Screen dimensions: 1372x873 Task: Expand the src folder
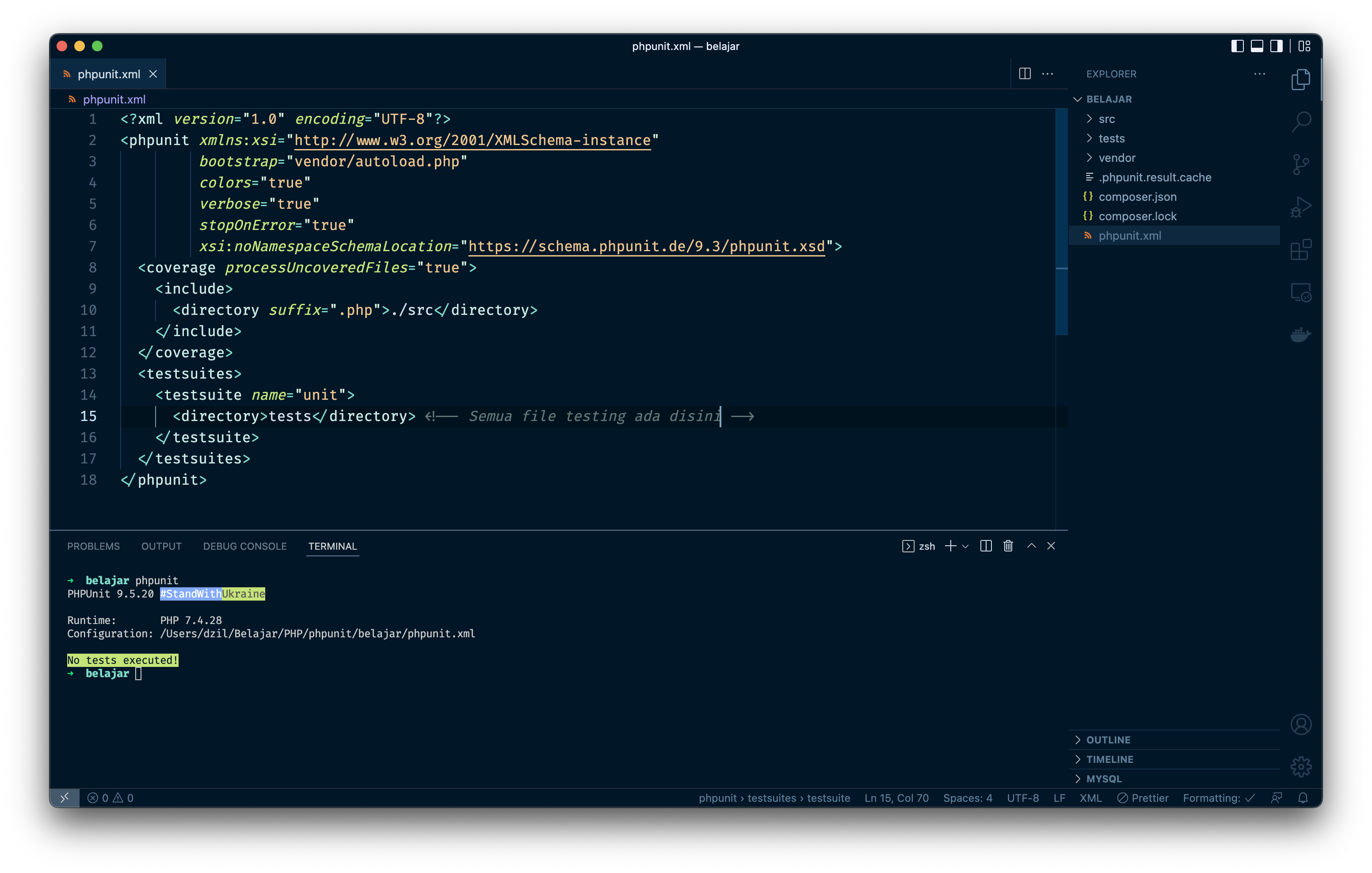pos(1175,119)
